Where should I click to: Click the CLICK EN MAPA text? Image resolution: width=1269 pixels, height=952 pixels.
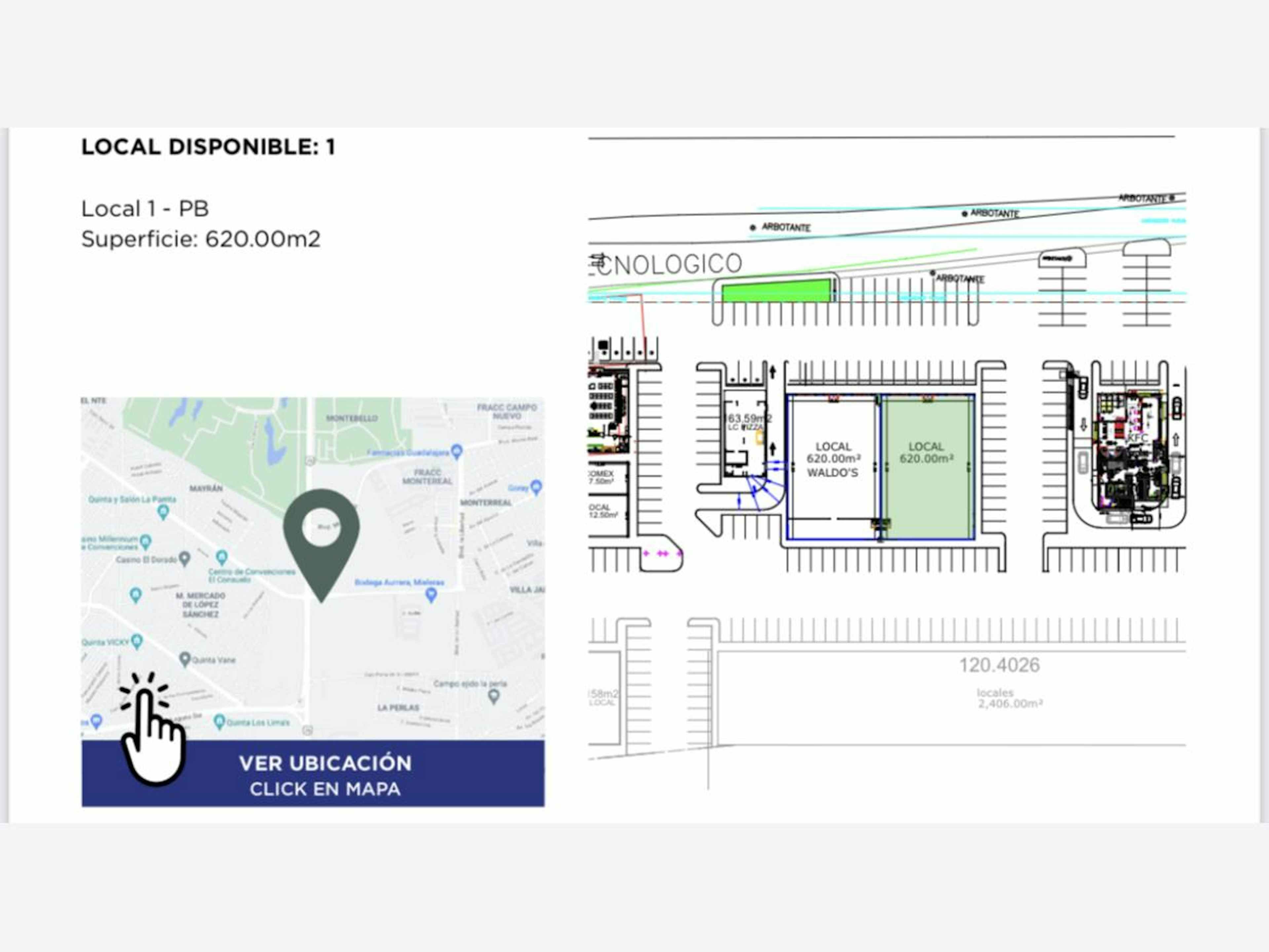[325, 789]
